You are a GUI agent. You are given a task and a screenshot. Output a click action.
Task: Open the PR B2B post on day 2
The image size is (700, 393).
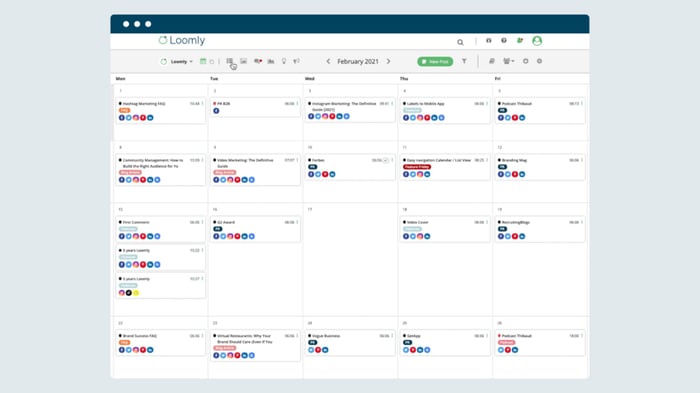[x=224, y=104]
